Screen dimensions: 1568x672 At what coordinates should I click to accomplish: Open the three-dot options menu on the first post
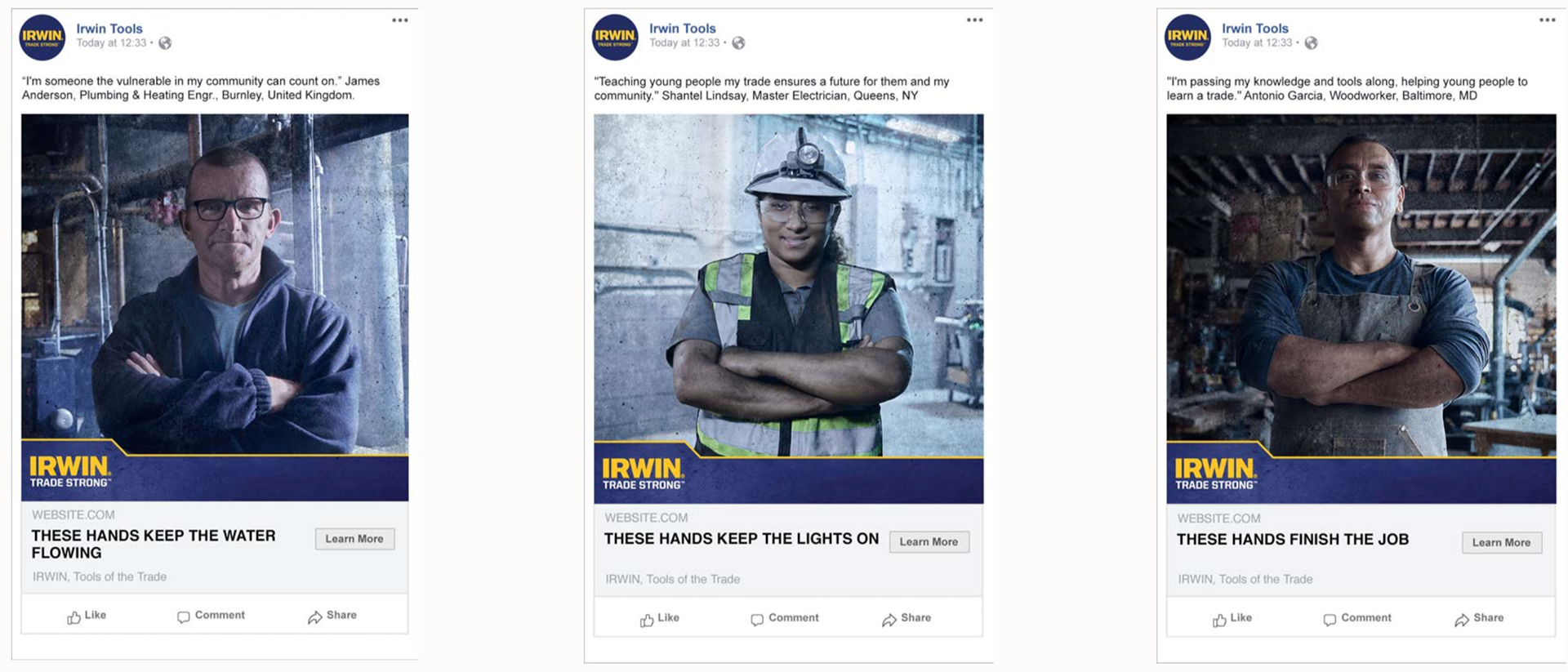tap(399, 20)
